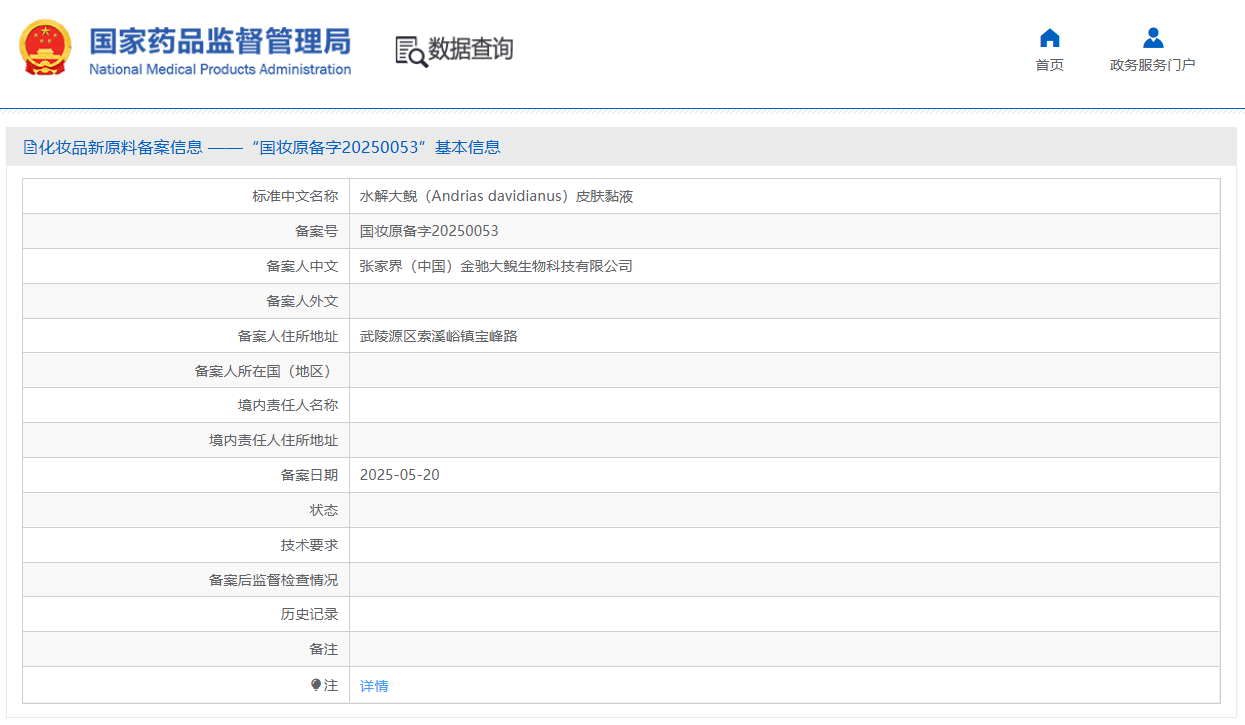This screenshot has width=1245, height=725.
Task: Click the 备案日期 label
Action: coord(309,475)
